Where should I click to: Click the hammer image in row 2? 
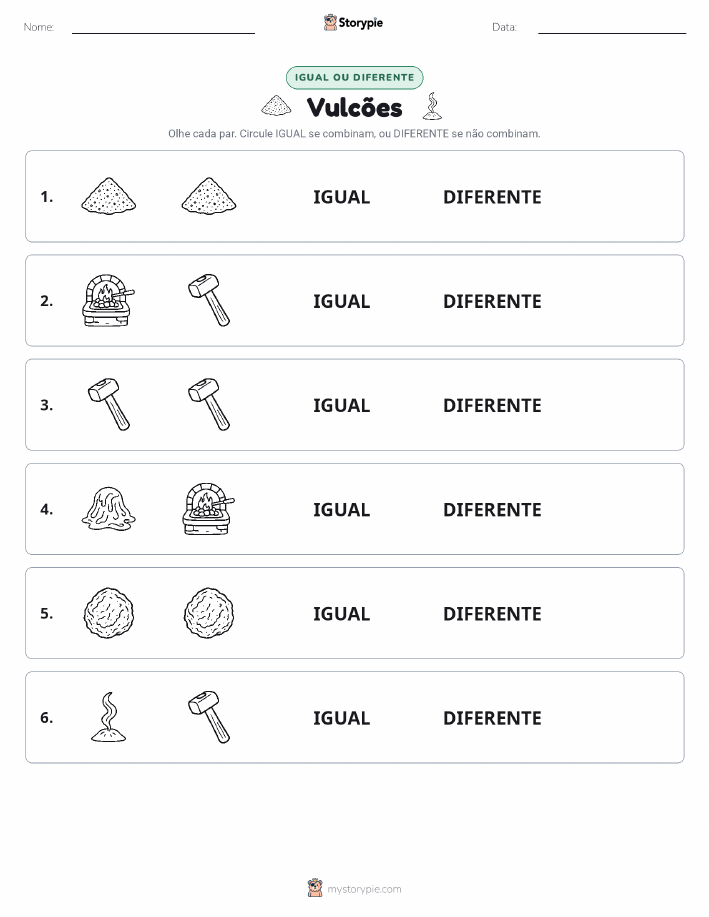[209, 301]
